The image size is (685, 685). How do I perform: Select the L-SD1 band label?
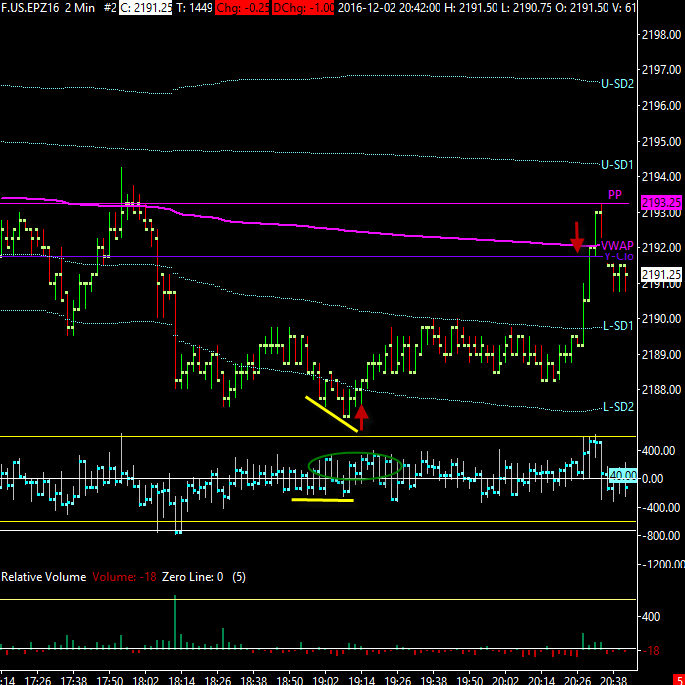[x=618, y=325]
